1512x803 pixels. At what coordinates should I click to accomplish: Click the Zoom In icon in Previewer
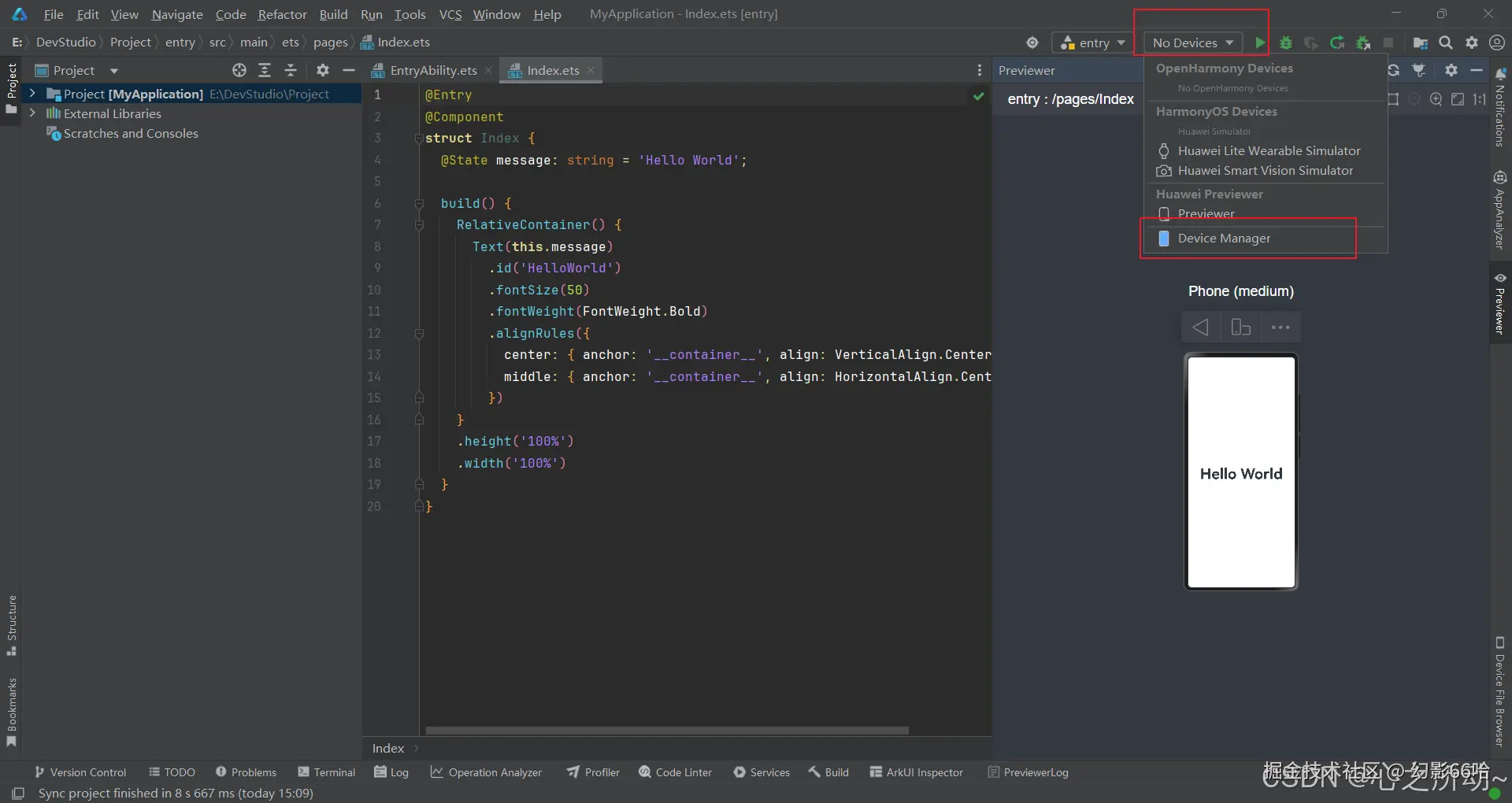point(1436,99)
